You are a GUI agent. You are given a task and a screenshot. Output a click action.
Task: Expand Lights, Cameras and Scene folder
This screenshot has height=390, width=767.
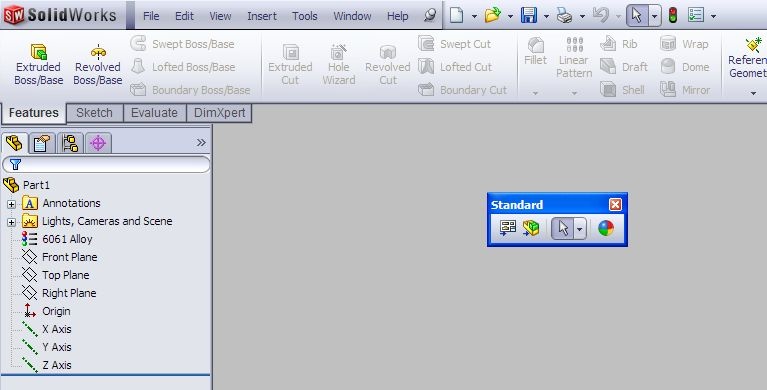click(x=11, y=222)
